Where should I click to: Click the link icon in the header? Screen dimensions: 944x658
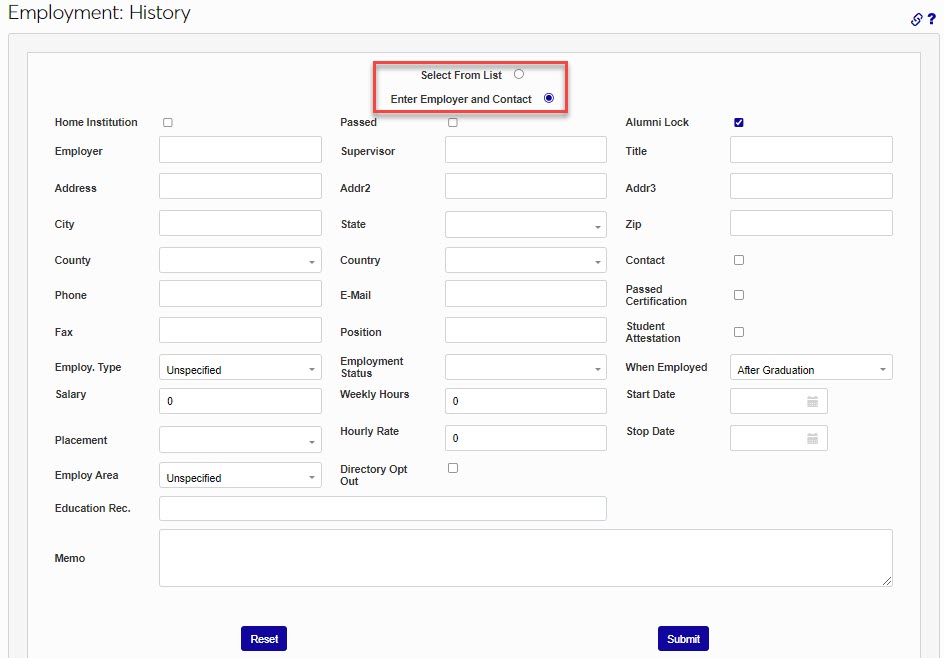(916, 19)
